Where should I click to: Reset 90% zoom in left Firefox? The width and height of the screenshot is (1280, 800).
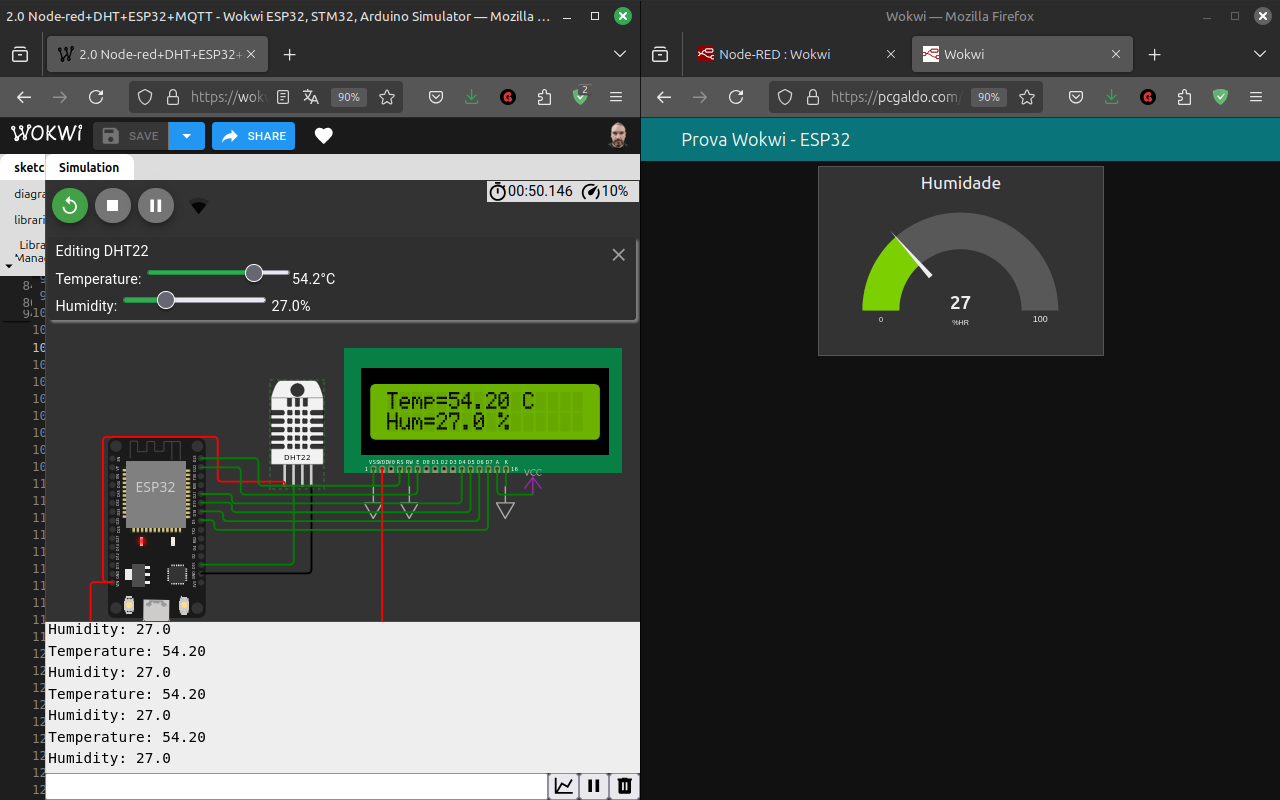(349, 97)
